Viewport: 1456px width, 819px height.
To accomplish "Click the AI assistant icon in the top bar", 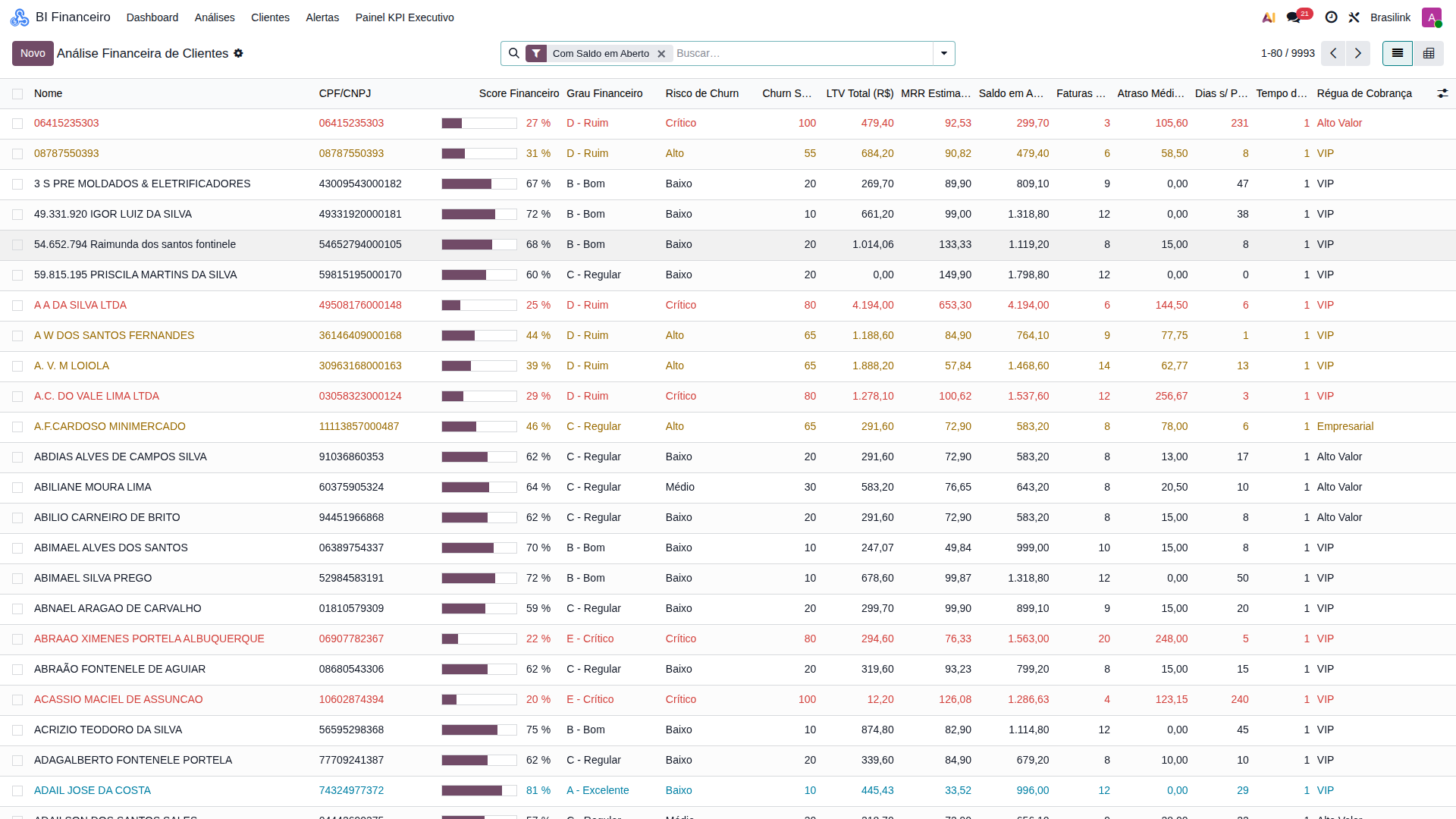I will coord(1268,17).
